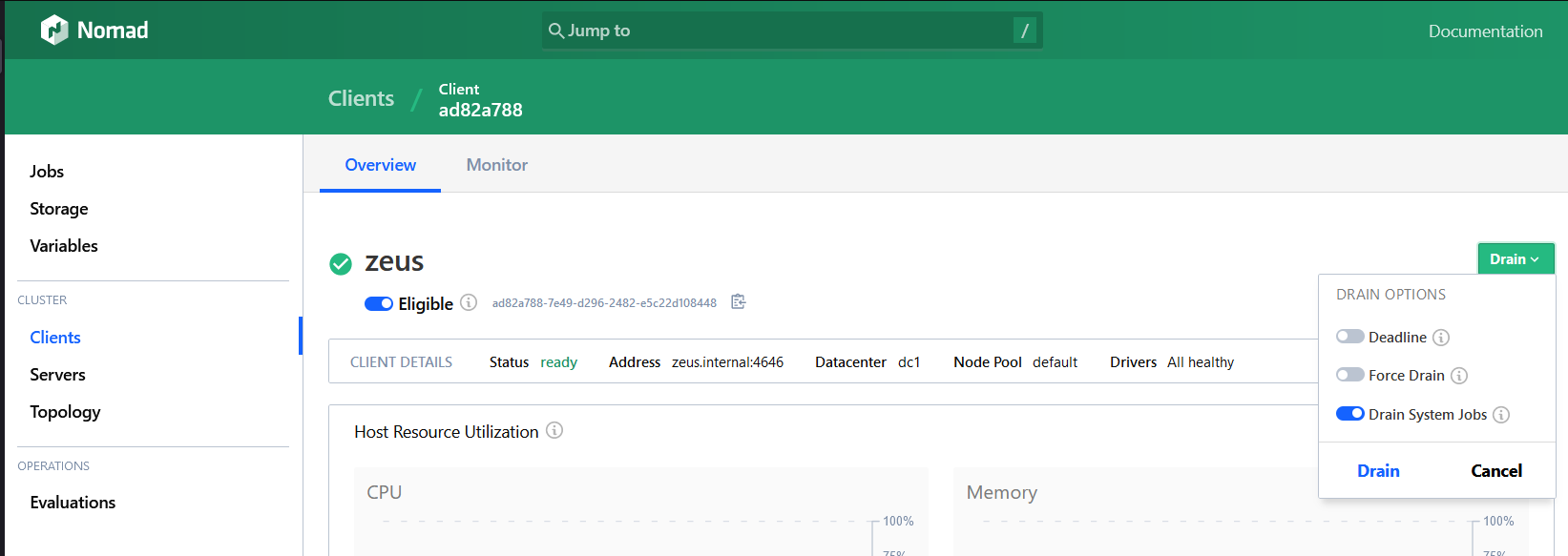The image size is (1568, 556).
Task: Go to Clients in the breadcrumb
Action: (361, 98)
